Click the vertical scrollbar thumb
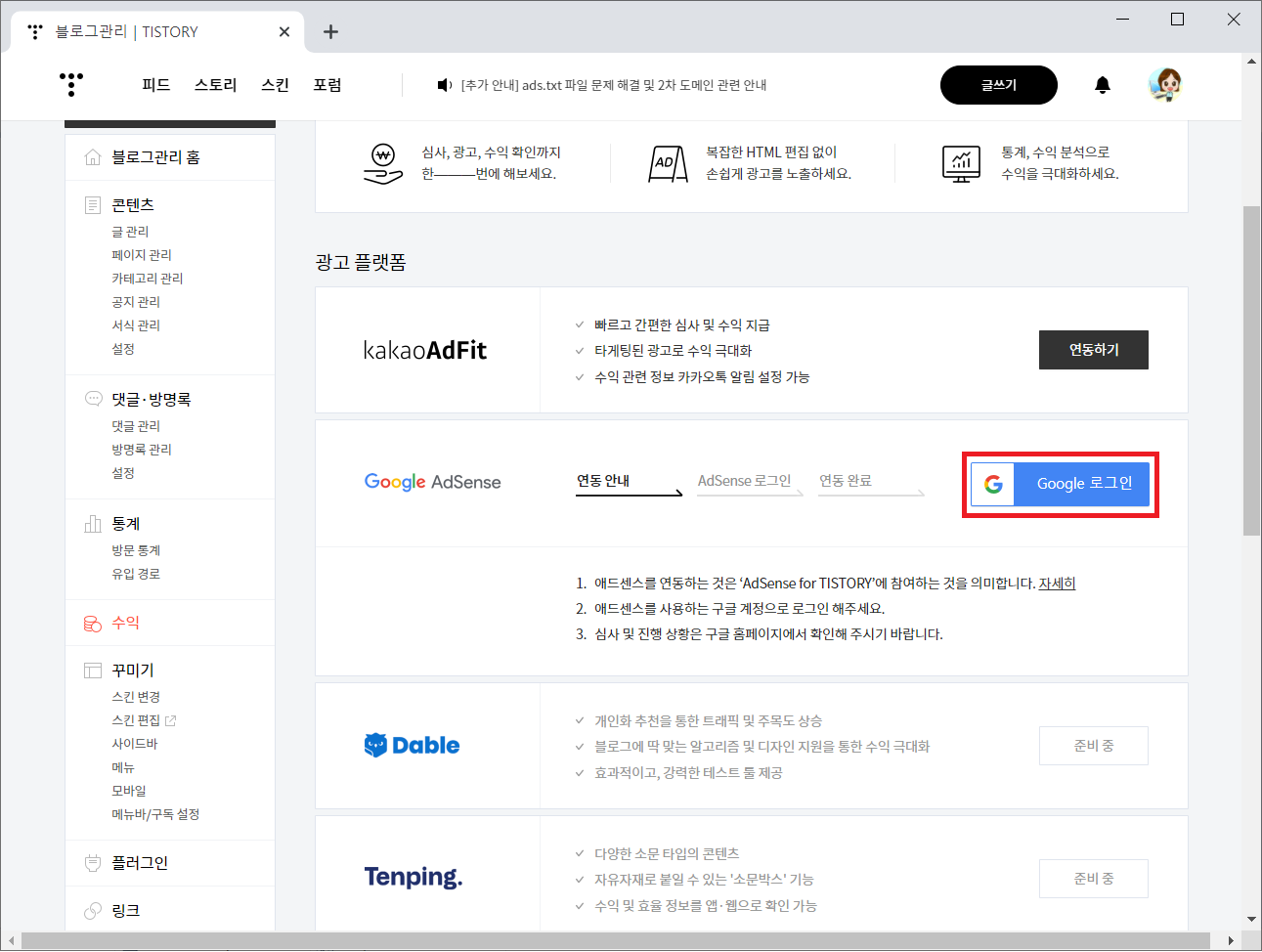The image size is (1262, 952). coord(1251,370)
